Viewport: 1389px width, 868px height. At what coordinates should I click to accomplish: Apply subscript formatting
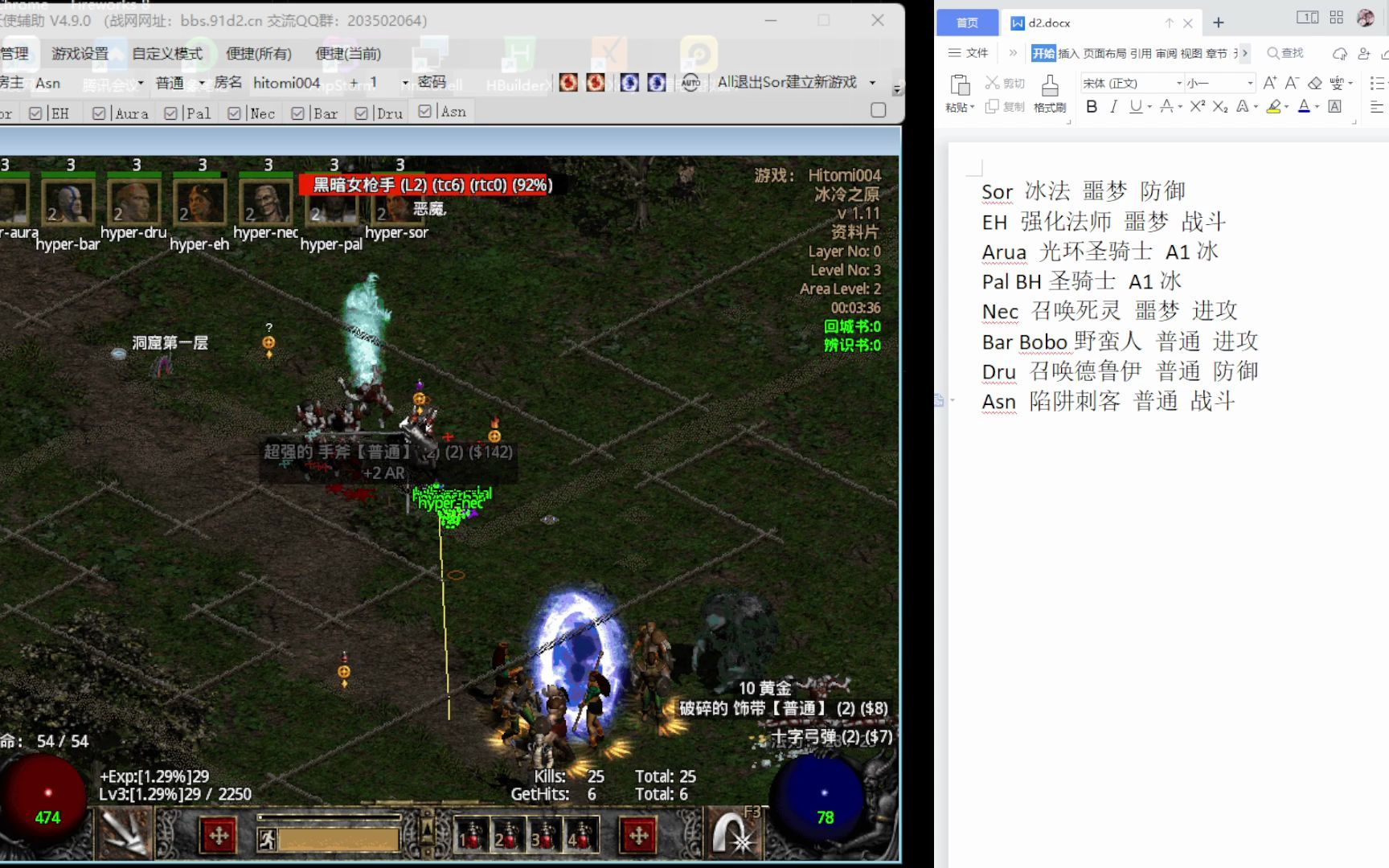click(1220, 107)
